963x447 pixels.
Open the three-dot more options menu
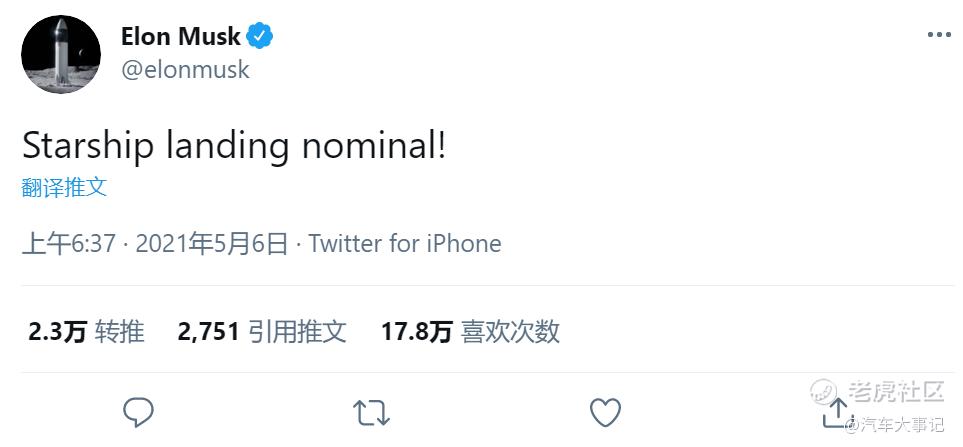click(938, 35)
